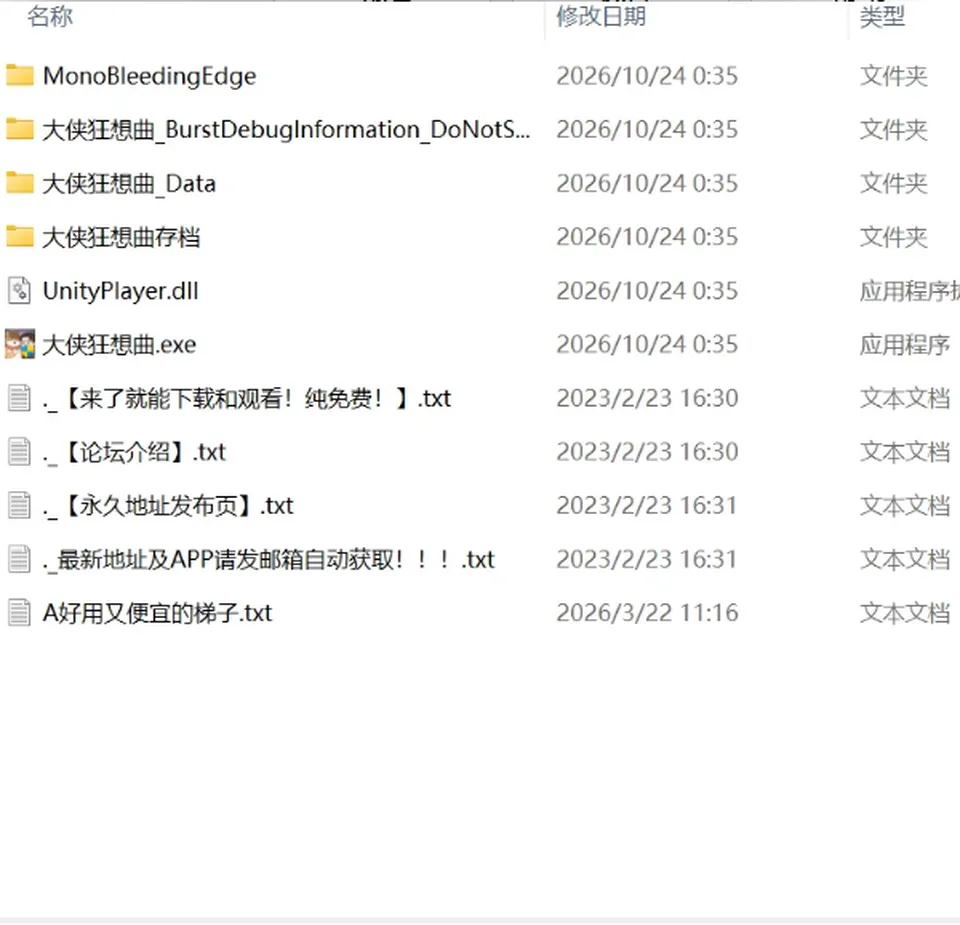Viewport: 960px width, 925px height.
Task: Select the 文件夹 type of MonoBleedingEdge
Action: 894,76
